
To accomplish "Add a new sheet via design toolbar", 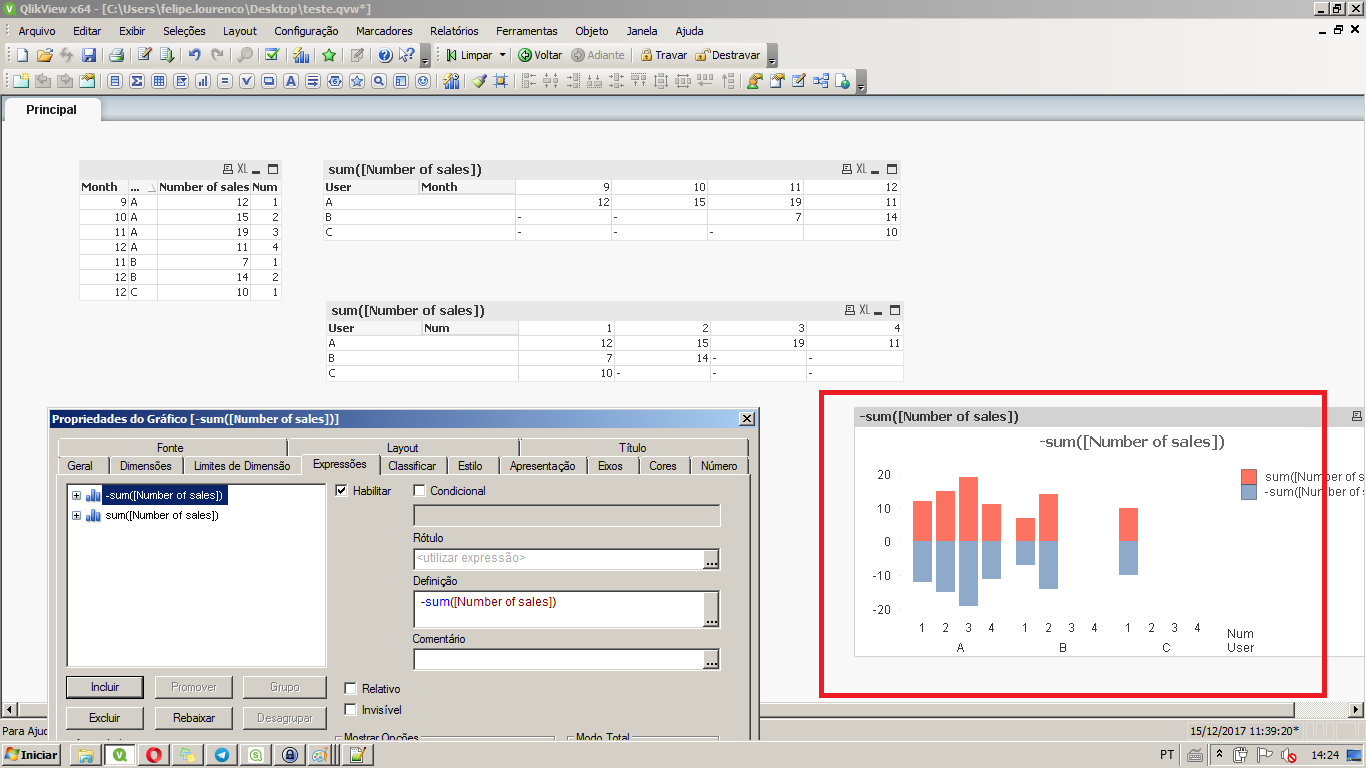I will (x=21, y=81).
